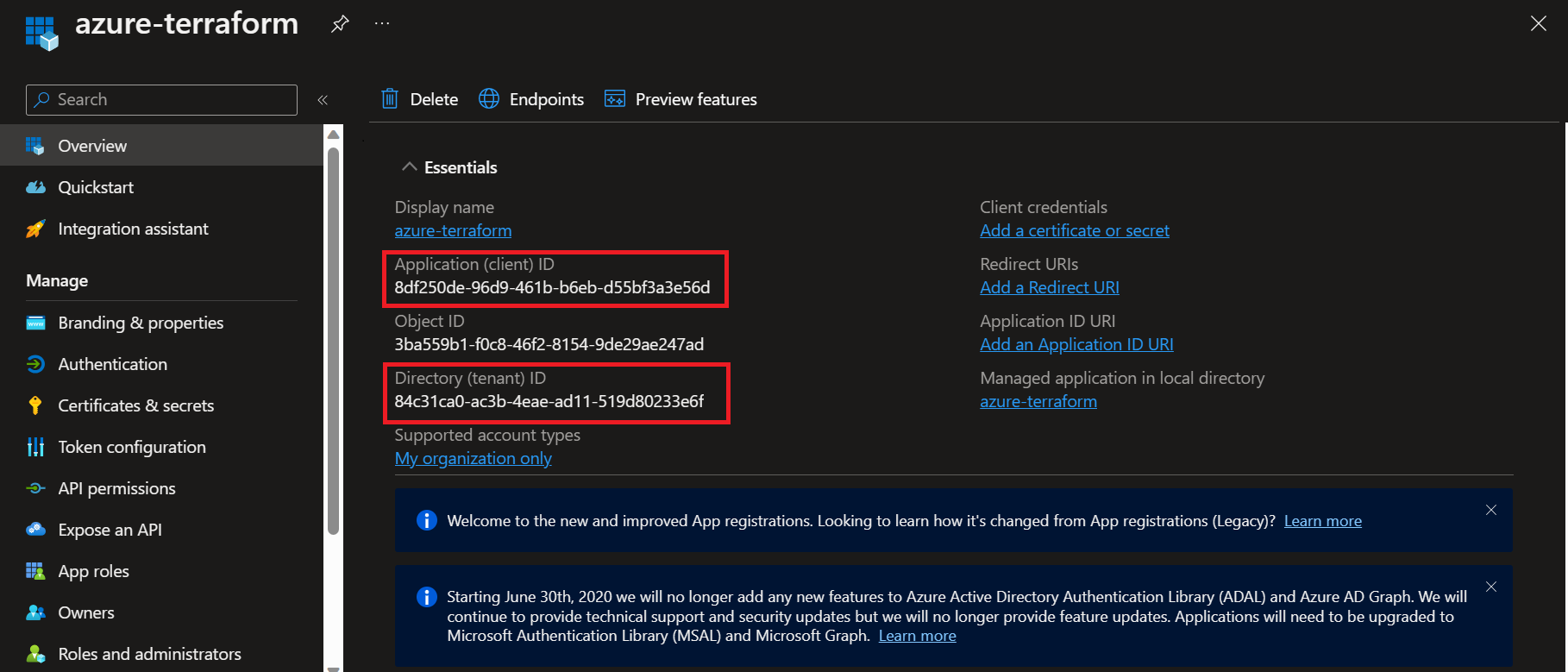Open Certificates & secrets key item
The image size is (1568, 672).
[x=135, y=405]
